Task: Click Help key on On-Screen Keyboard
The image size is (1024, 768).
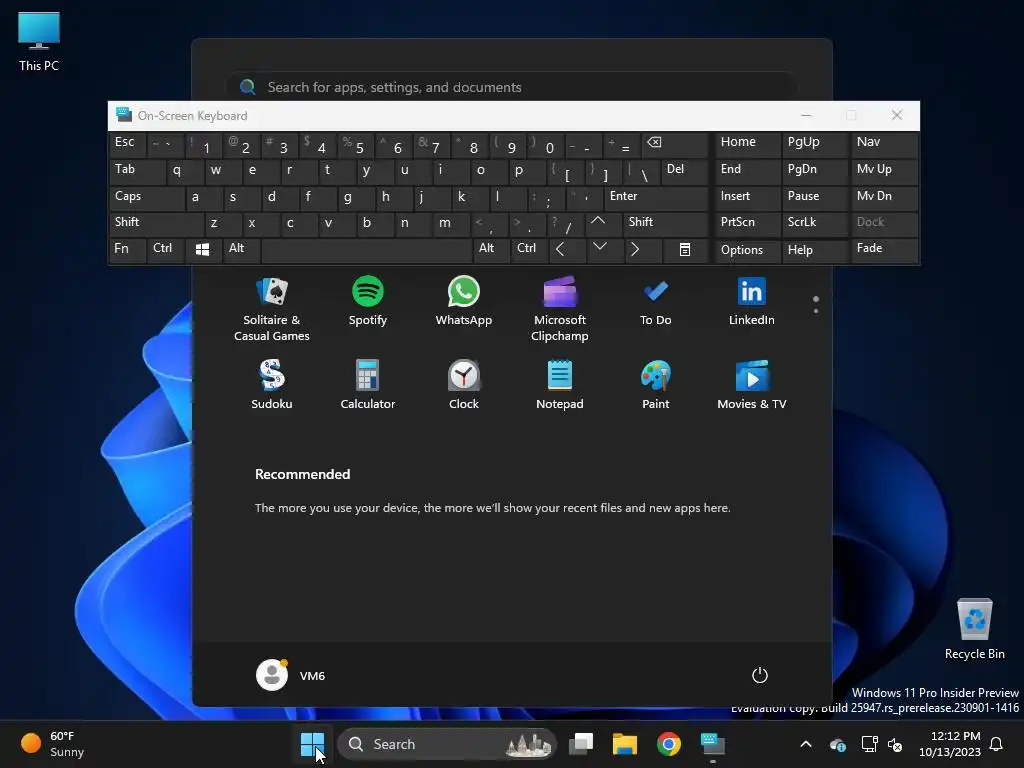Action: (x=814, y=249)
